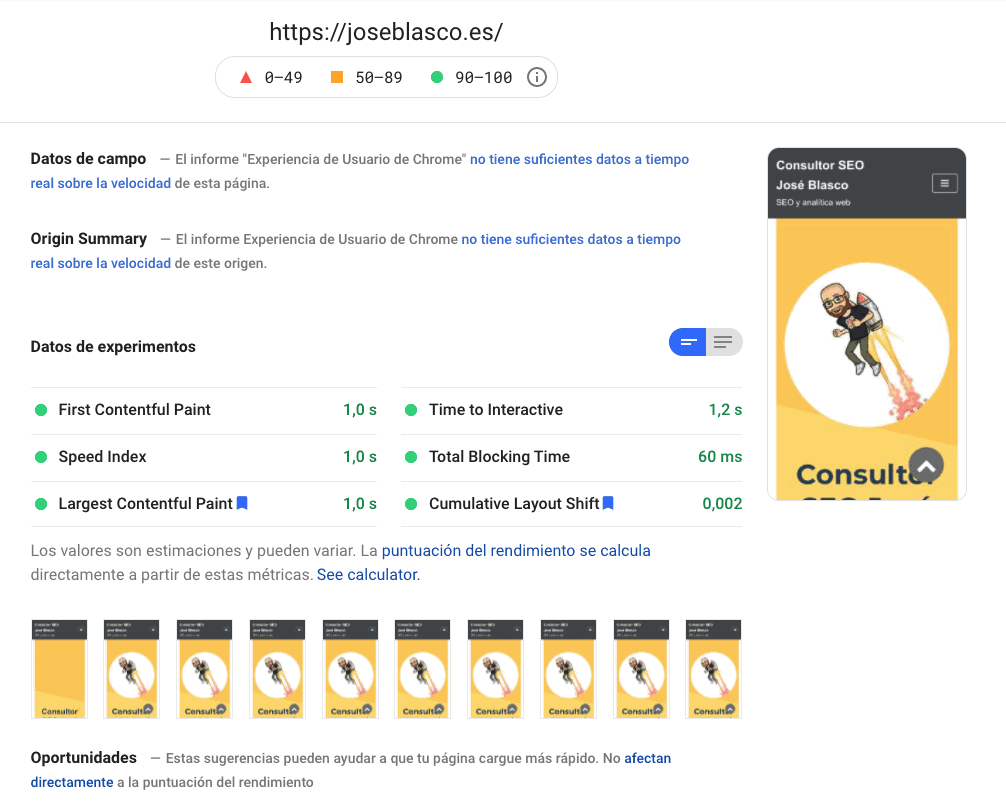Click the green circle 90–100 legend icon
This screenshot has height=806, width=1006.
click(x=436, y=77)
